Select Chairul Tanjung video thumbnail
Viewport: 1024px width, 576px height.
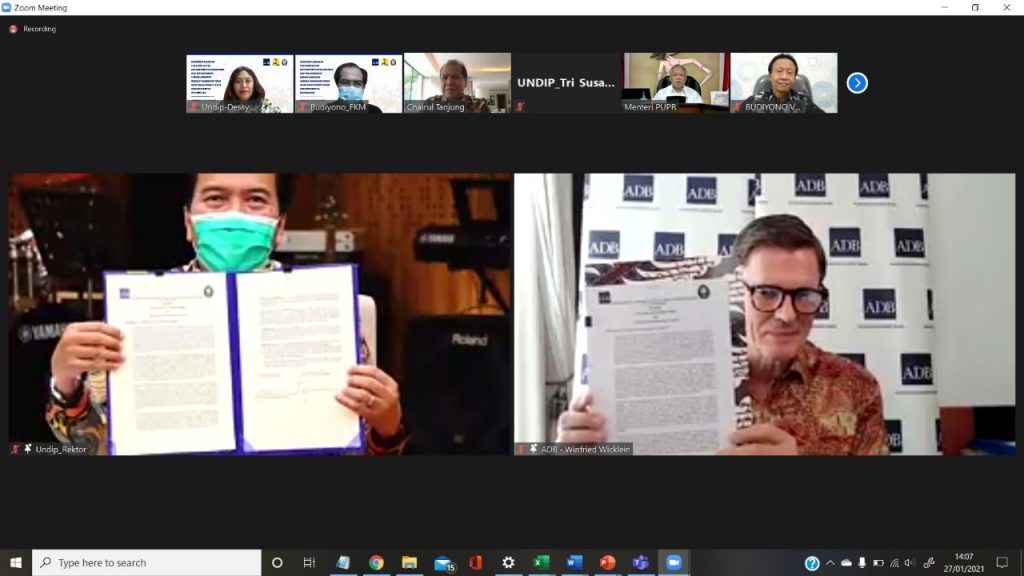pos(457,83)
